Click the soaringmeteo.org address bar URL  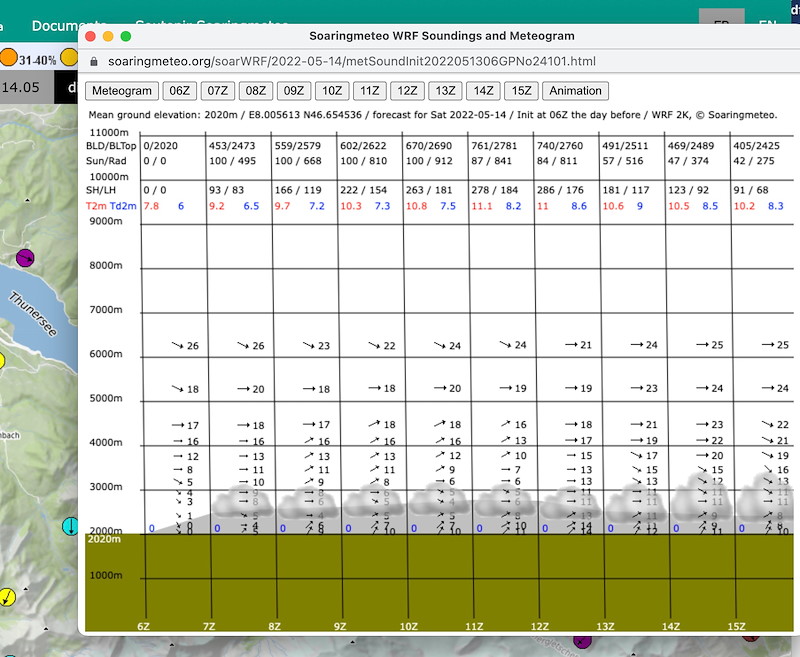(352, 62)
